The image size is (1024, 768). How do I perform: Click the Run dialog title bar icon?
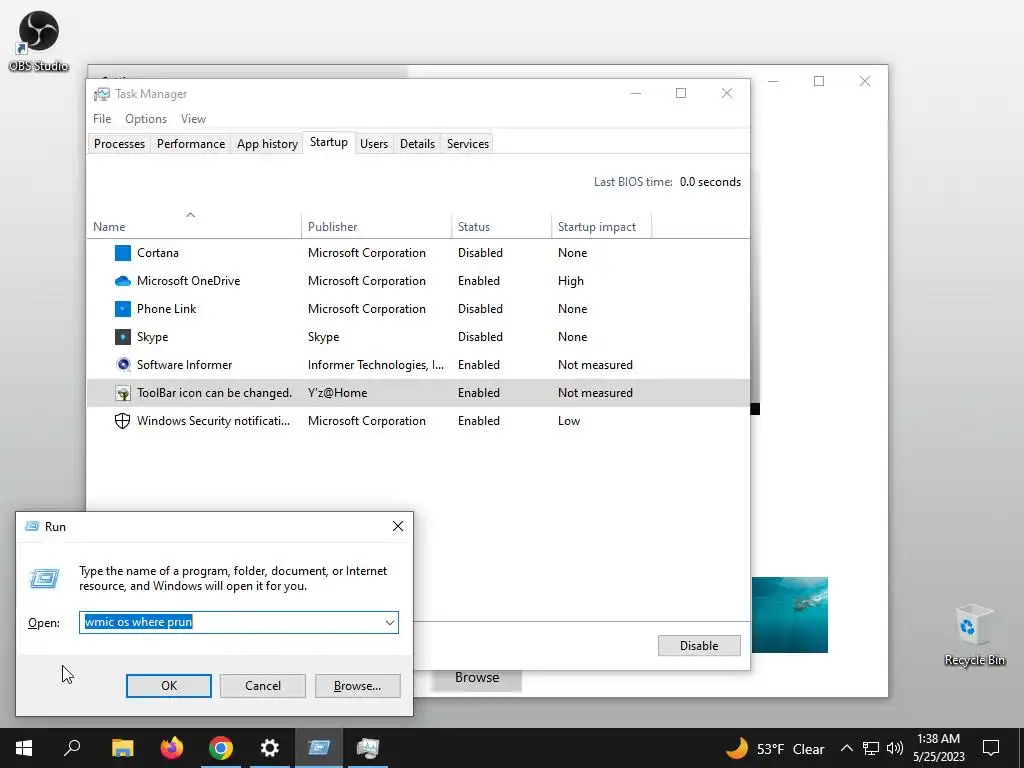(x=32, y=526)
